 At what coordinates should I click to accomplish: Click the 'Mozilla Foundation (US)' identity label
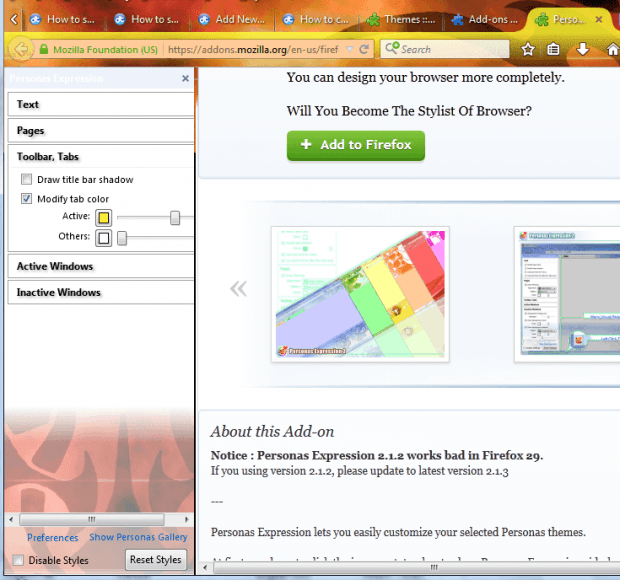(x=106, y=49)
